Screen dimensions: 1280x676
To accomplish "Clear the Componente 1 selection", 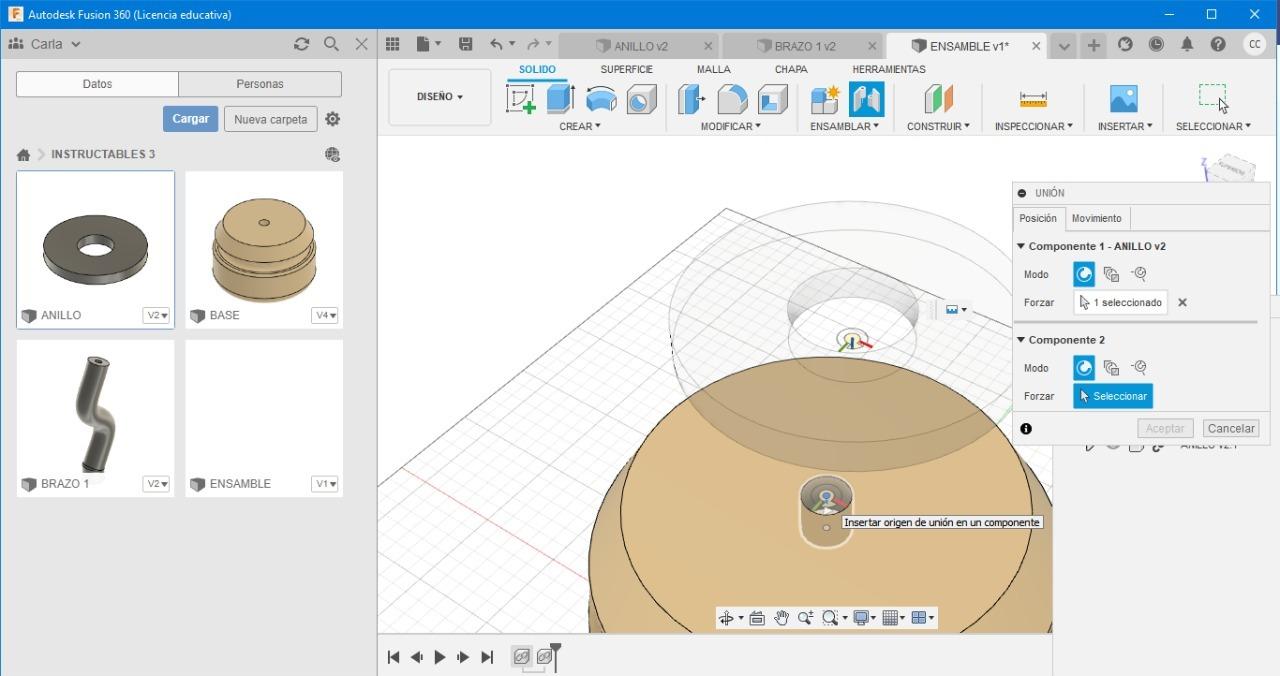I will click(x=1182, y=302).
